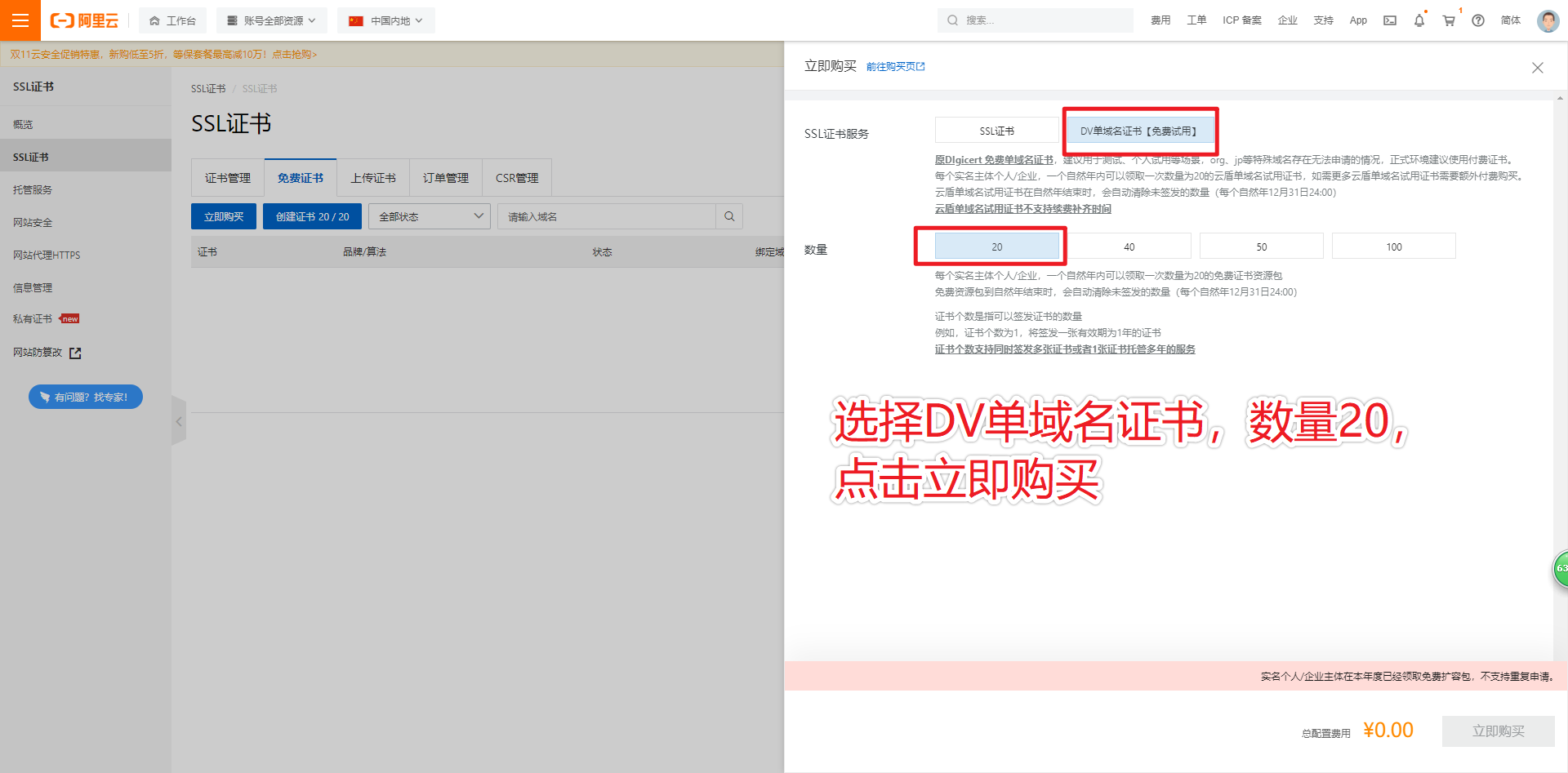The image size is (1568, 773).
Task: Click blue 立即购买 button in list toolbar
Action: (x=224, y=216)
